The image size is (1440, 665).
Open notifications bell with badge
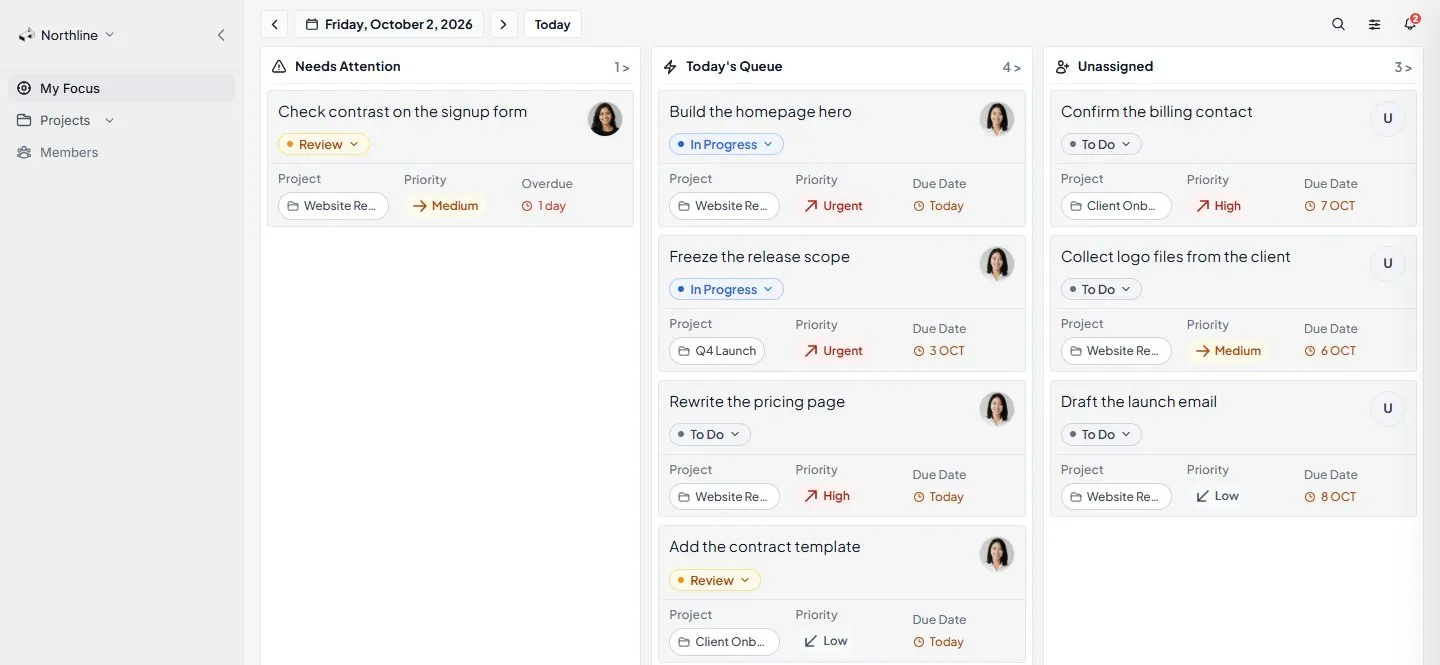(x=1410, y=23)
